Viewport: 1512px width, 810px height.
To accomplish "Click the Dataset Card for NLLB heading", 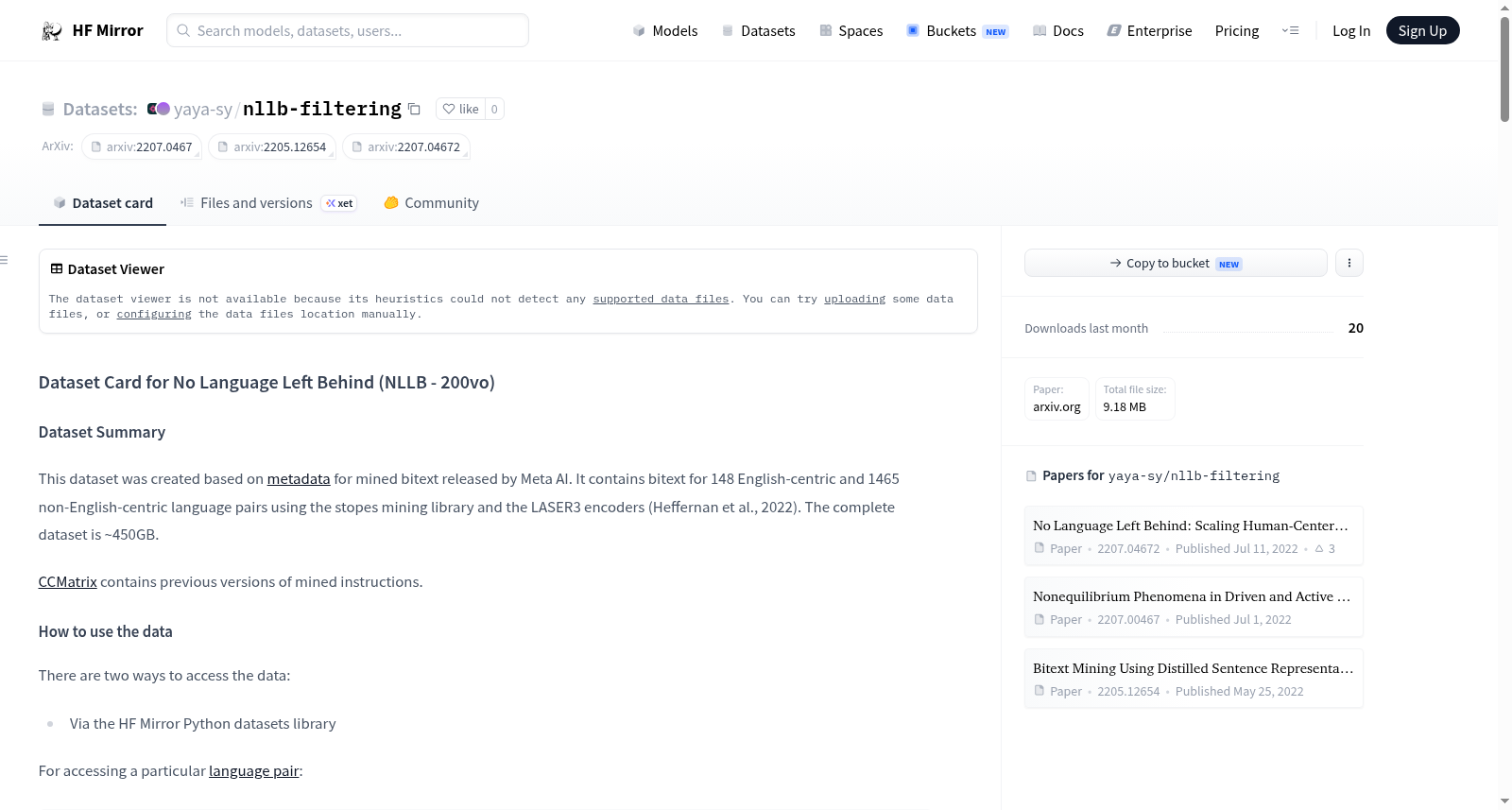I will (x=266, y=383).
